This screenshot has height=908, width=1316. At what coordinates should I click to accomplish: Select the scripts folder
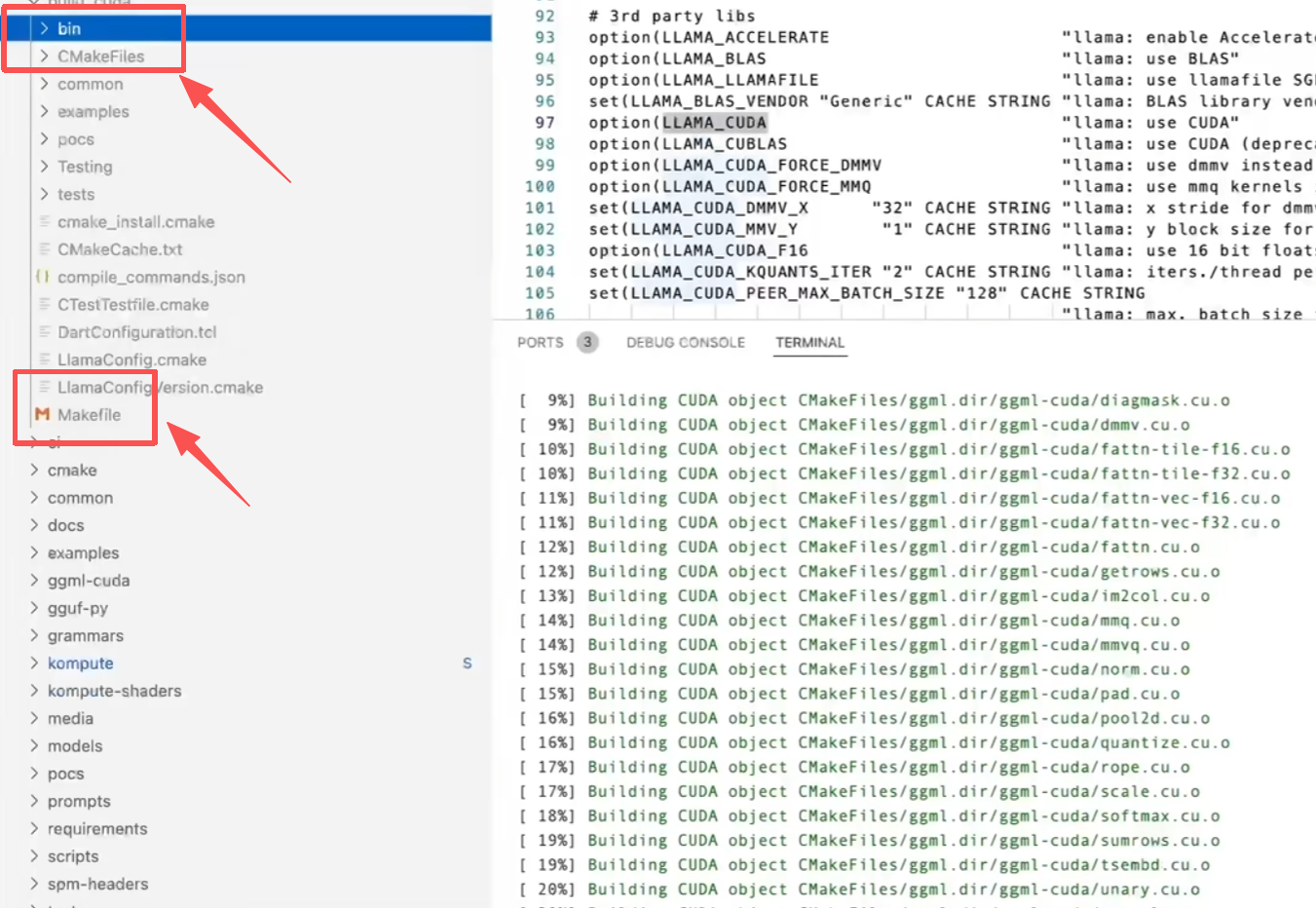(73, 856)
